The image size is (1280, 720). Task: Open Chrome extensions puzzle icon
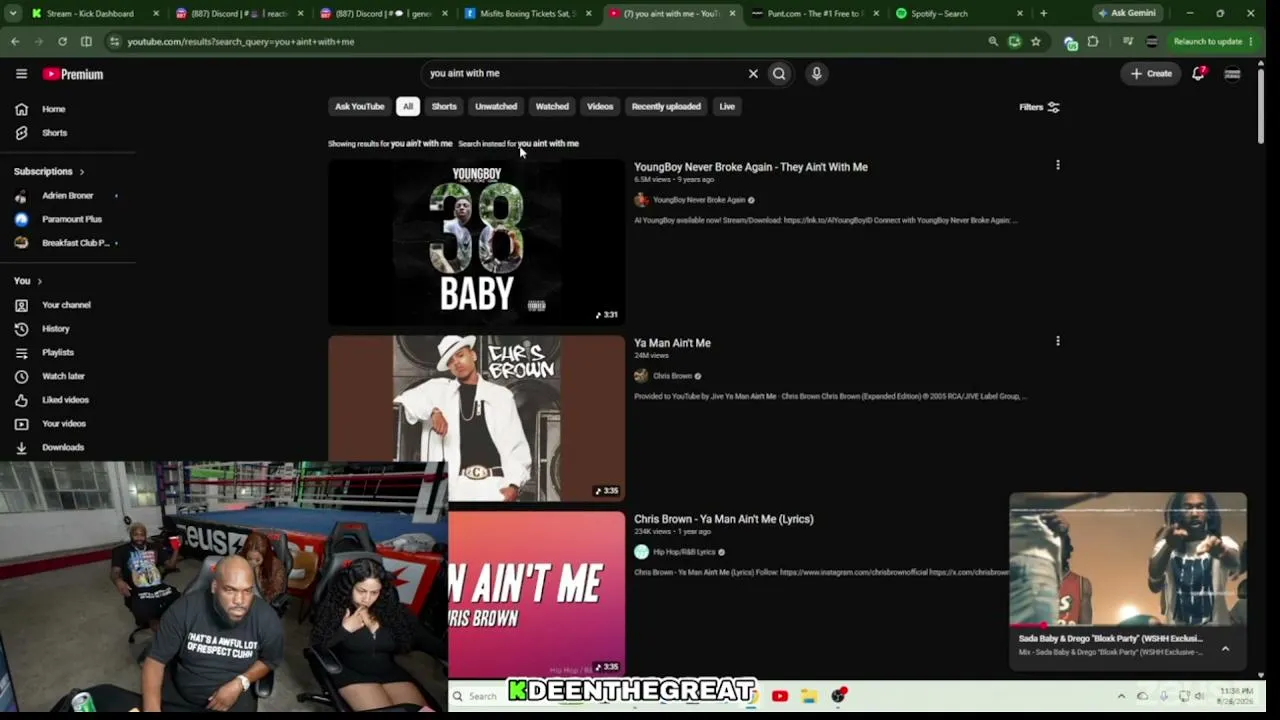pyautogui.click(x=1093, y=42)
